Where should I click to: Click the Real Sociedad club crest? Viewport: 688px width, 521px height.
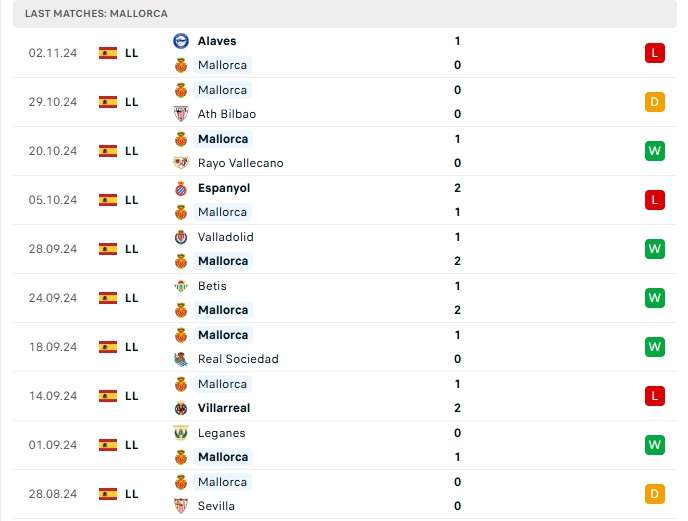[x=181, y=359]
